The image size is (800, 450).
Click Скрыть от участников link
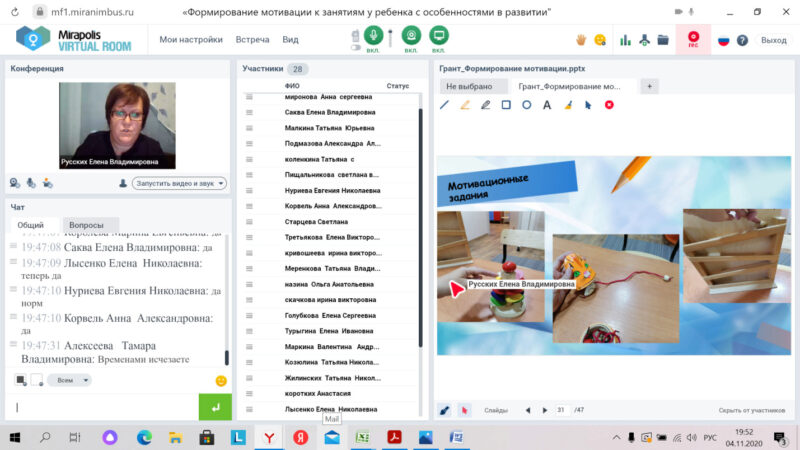point(752,410)
